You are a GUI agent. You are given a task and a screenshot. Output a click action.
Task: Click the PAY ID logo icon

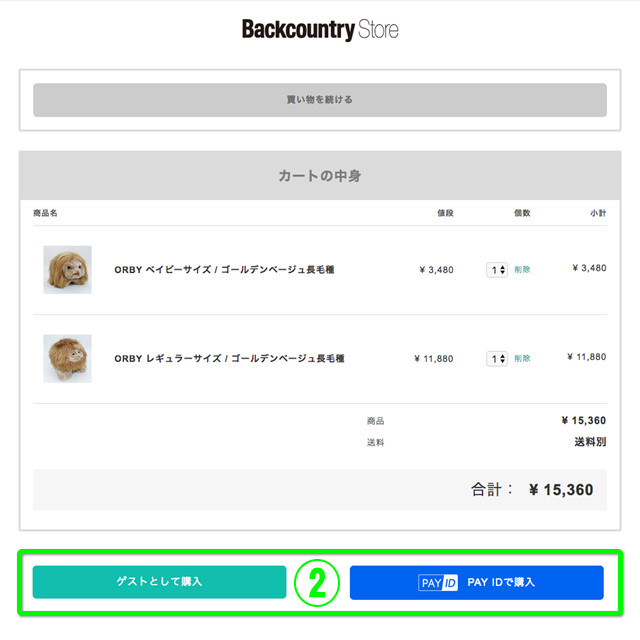tap(438, 582)
